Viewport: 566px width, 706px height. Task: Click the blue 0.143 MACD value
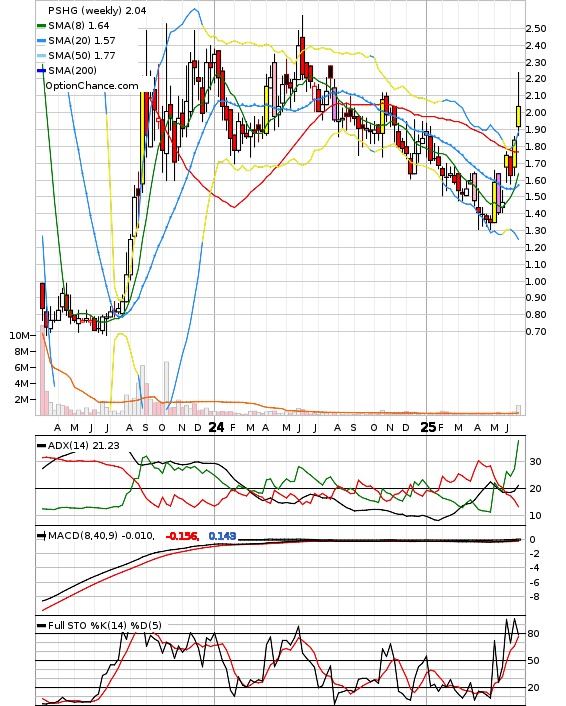(x=222, y=536)
